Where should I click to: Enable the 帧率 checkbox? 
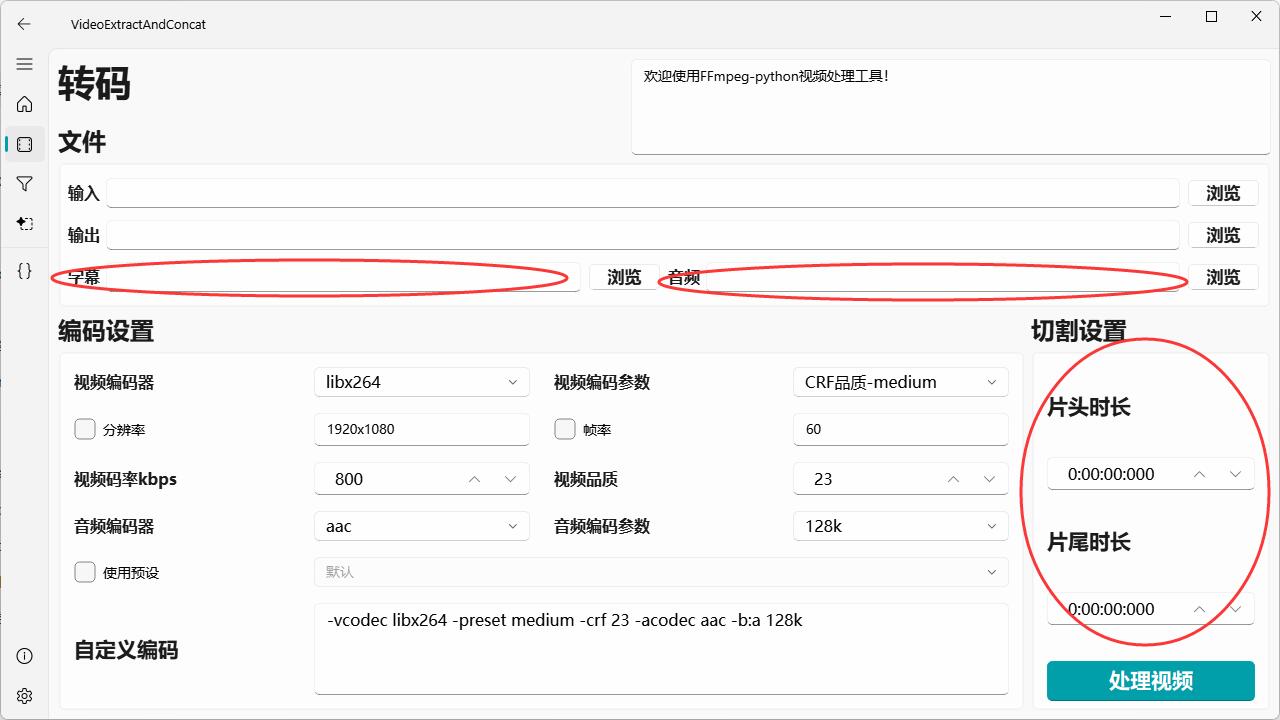564,429
